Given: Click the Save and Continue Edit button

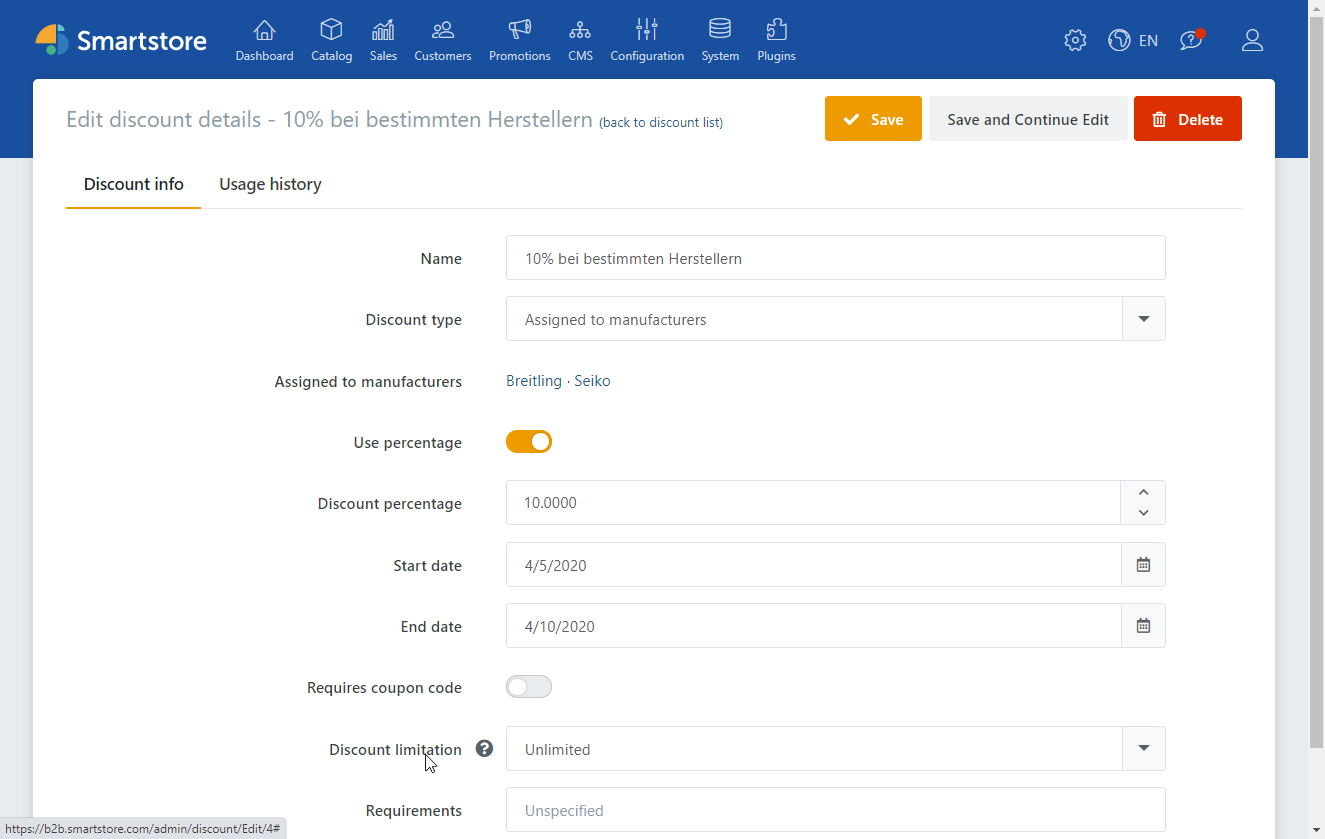Looking at the screenshot, I should click(1028, 119).
